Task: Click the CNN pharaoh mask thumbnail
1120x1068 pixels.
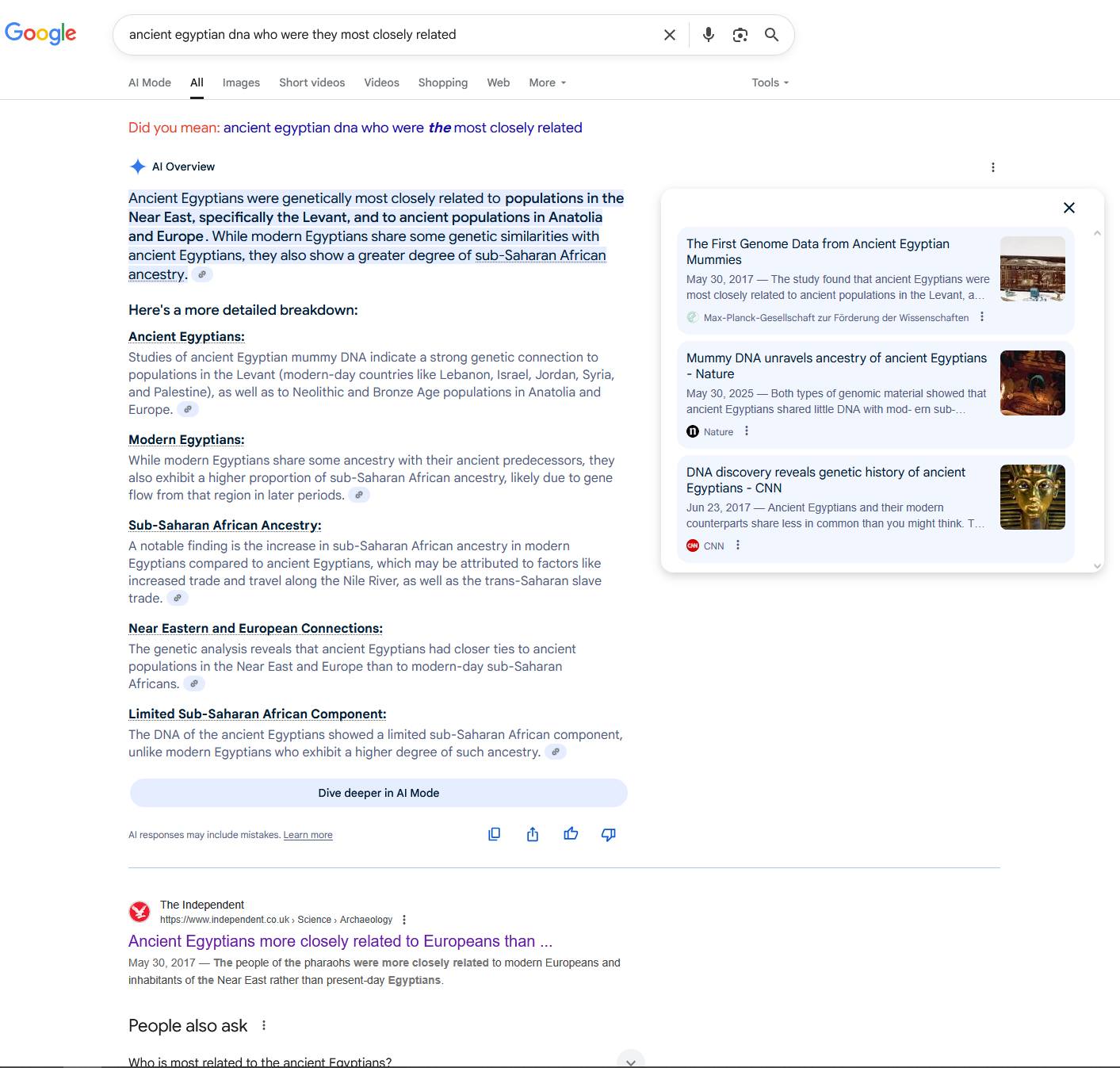Action: pos(1033,497)
